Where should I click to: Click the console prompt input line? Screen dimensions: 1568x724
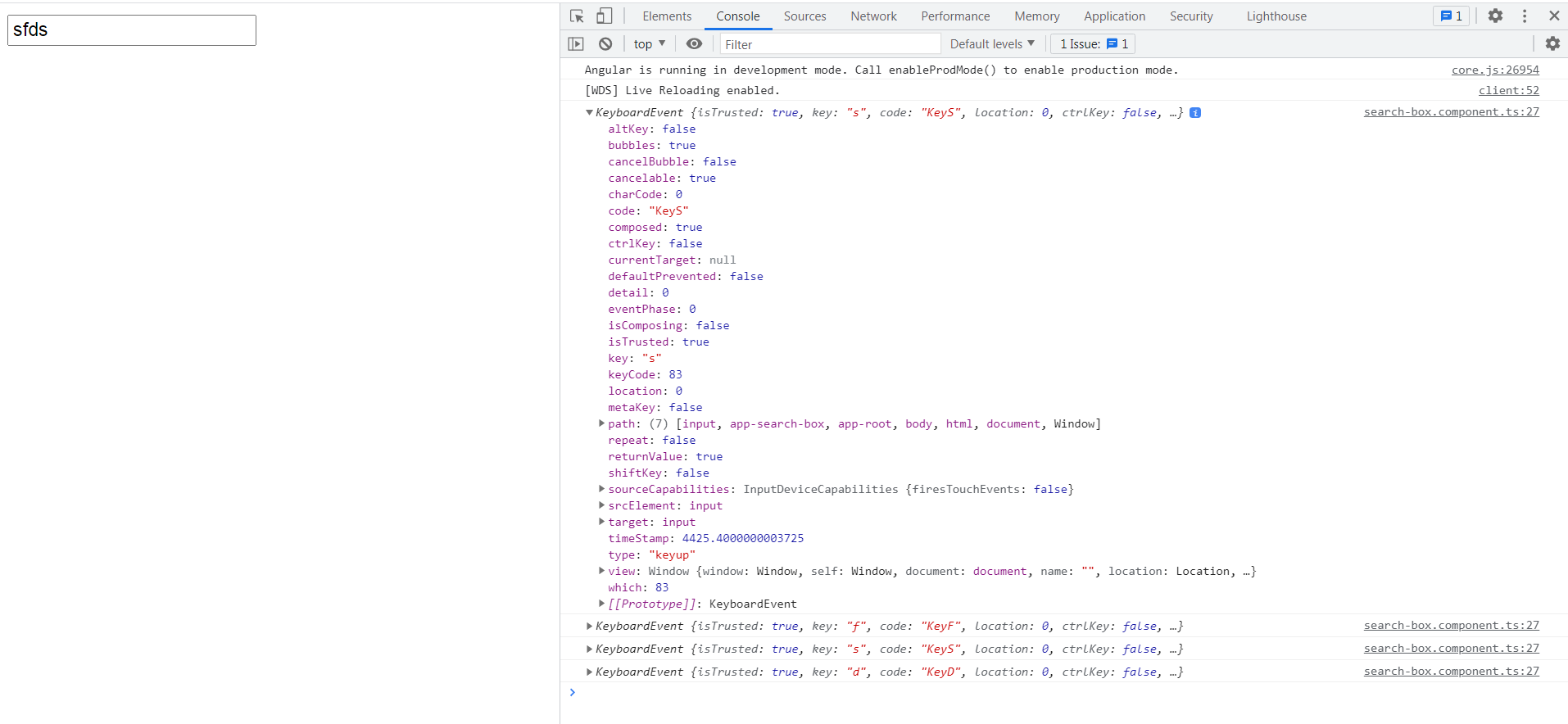click(x=1065, y=693)
